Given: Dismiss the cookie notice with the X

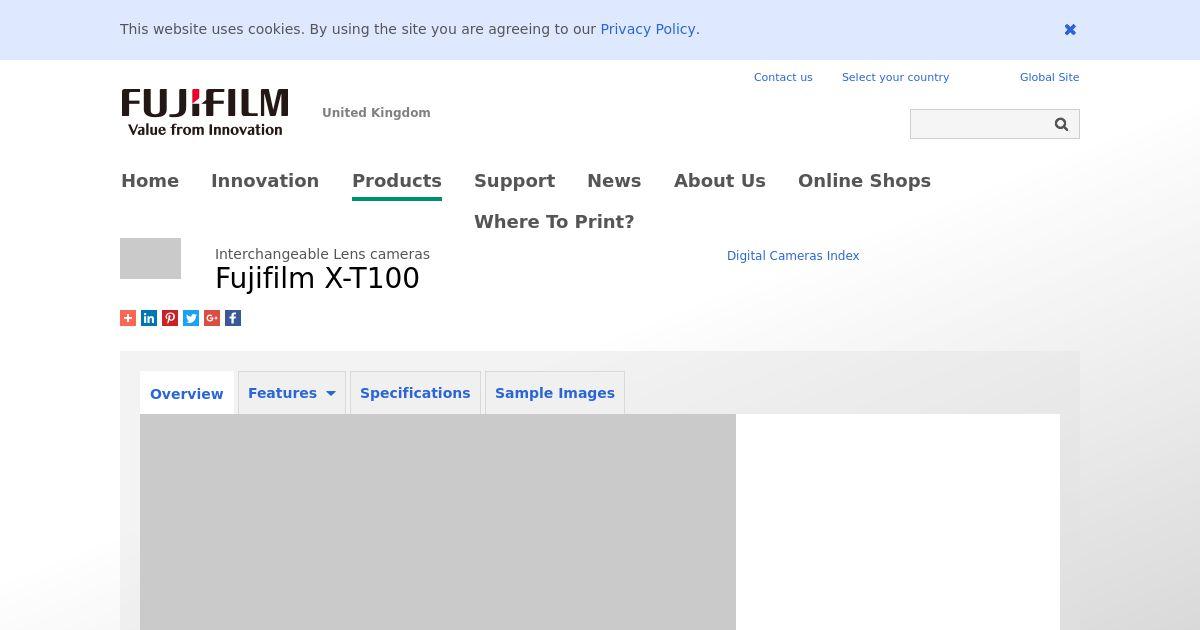Looking at the screenshot, I should 1070,30.
